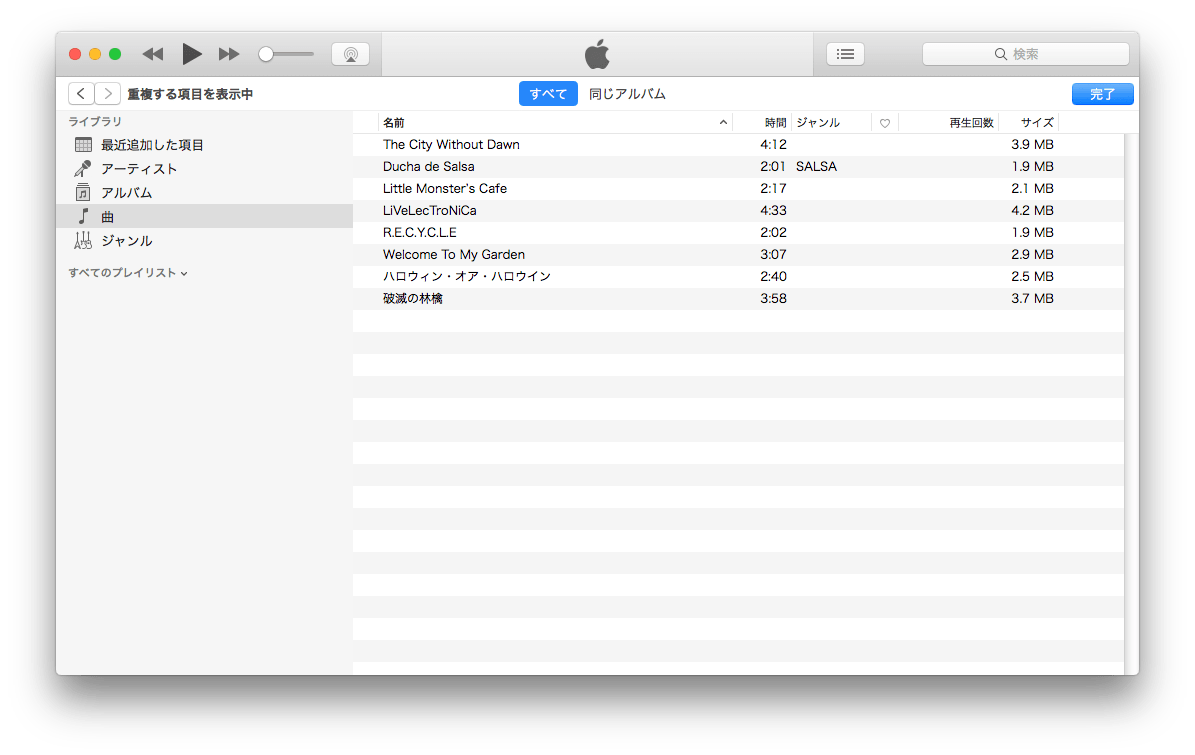Click the 検索 search field

(1025, 54)
